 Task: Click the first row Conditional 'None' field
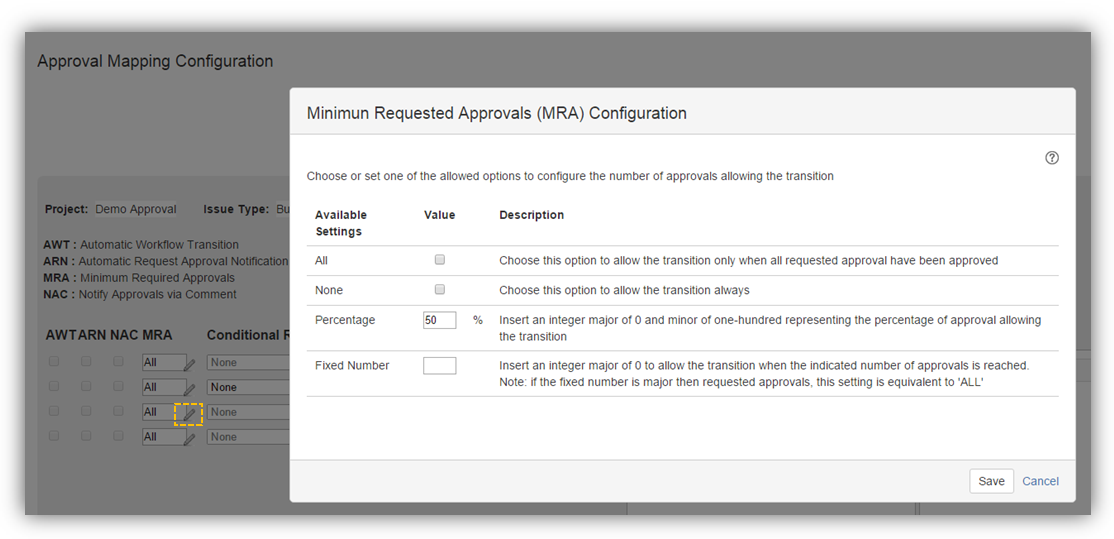pyautogui.click(x=248, y=362)
